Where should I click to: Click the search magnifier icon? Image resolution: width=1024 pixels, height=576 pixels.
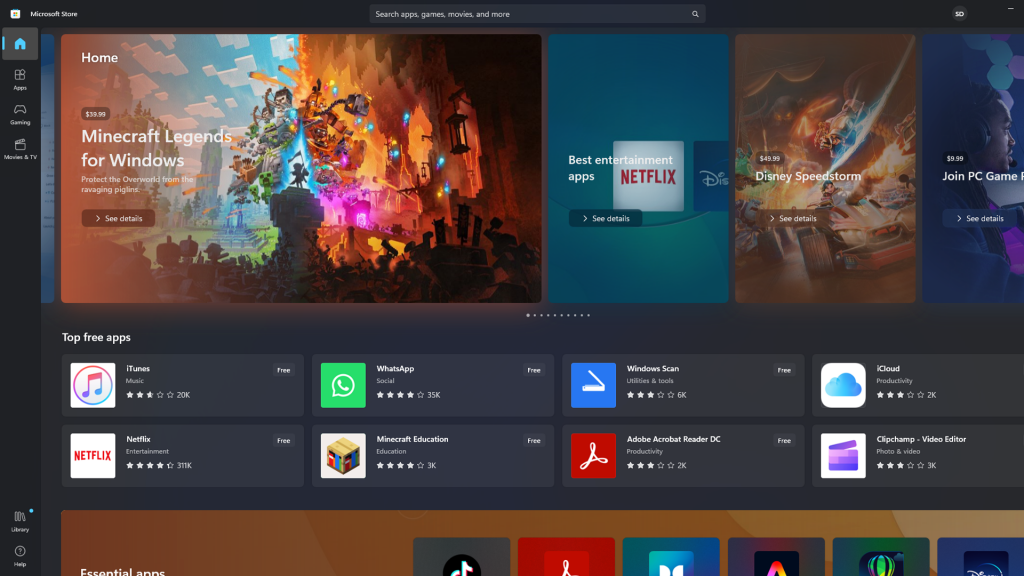[696, 13]
